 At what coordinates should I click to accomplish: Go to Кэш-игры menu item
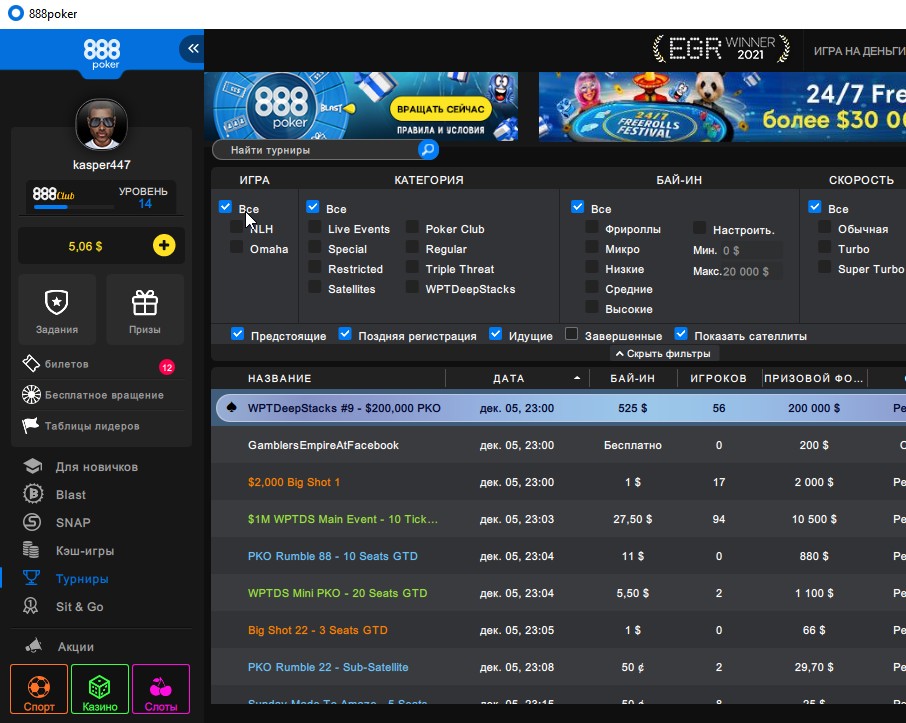(x=85, y=551)
